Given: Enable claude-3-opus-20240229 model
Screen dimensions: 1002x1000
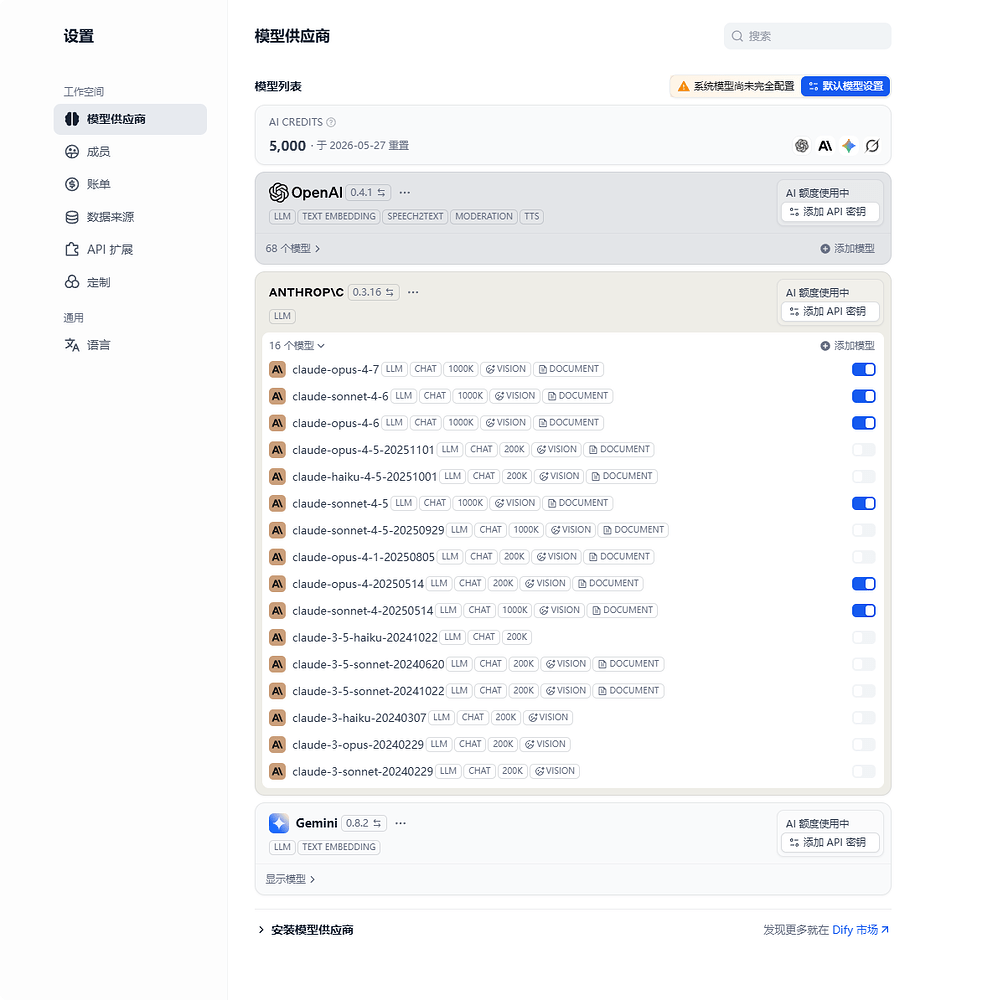Looking at the screenshot, I should click(863, 745).
